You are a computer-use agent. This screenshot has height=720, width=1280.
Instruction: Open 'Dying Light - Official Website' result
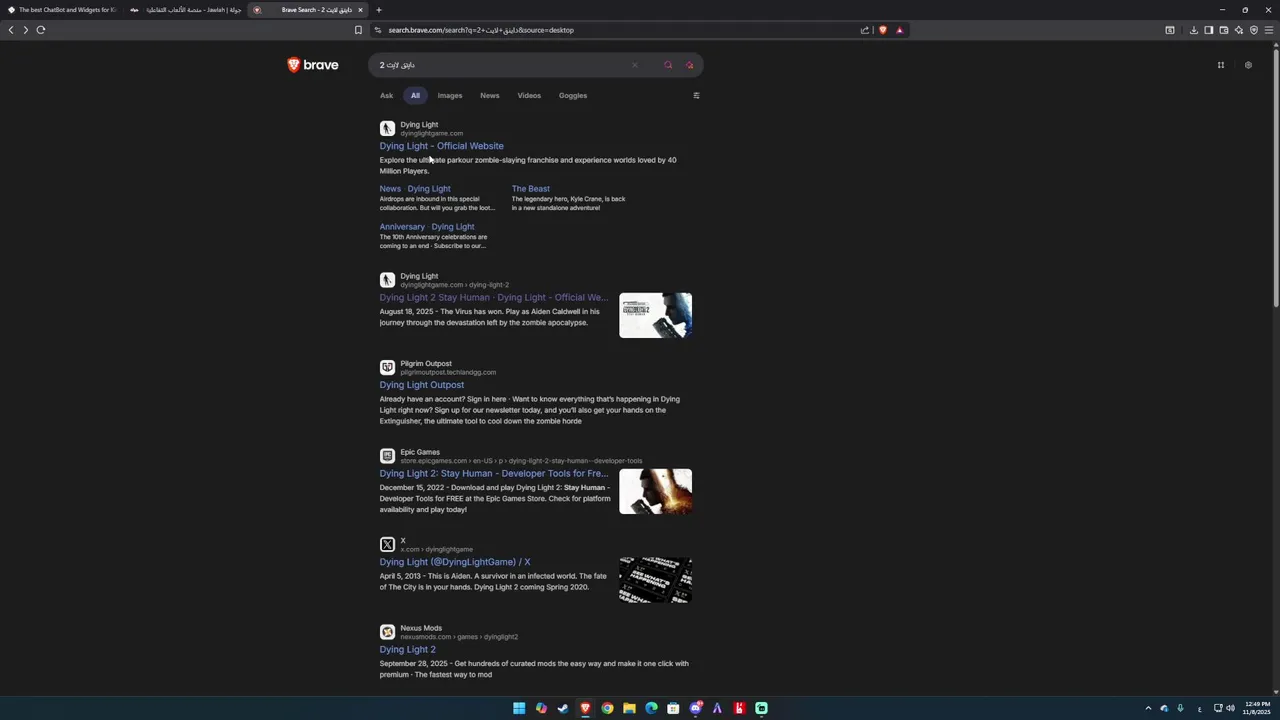coord(441,146)
